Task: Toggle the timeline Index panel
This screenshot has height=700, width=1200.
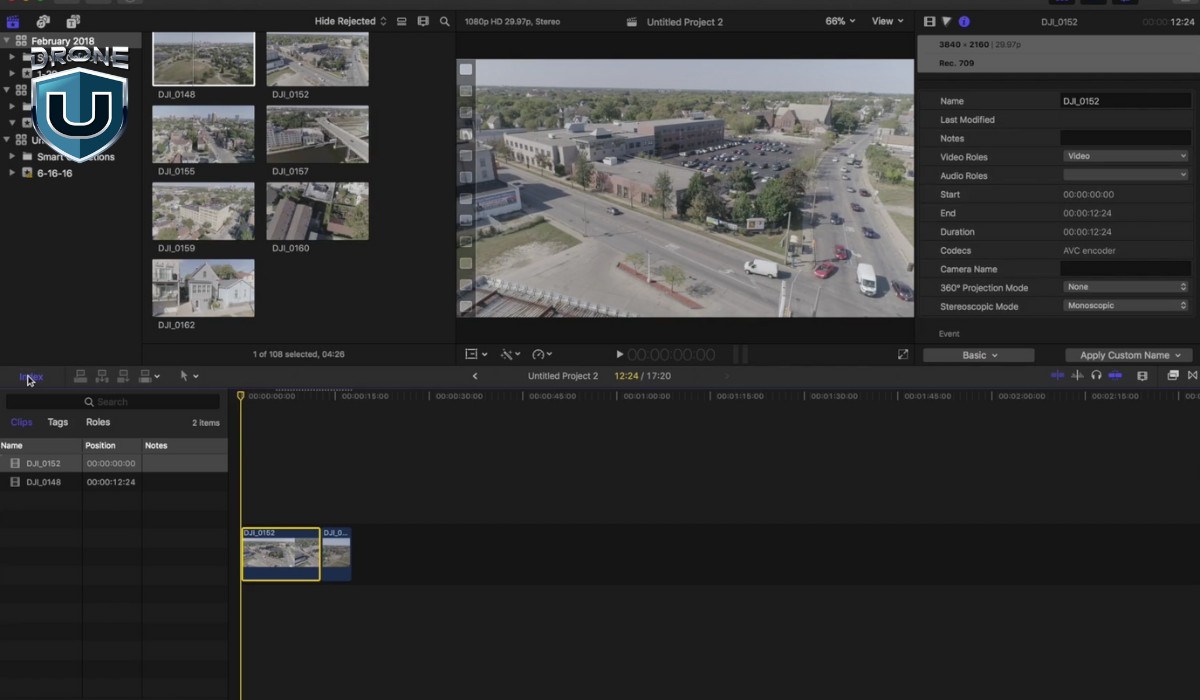Action: pyautogui.click(x=31, y=377)
